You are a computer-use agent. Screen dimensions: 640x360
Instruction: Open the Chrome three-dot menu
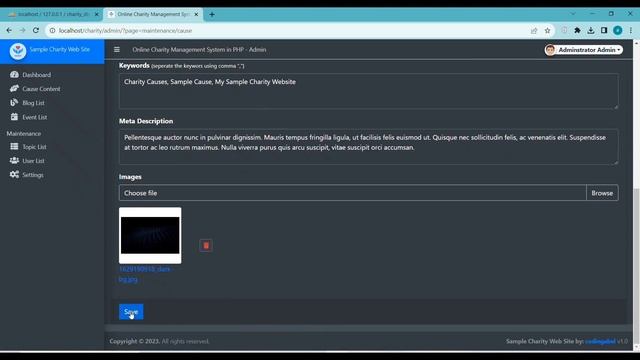point(631,31)
